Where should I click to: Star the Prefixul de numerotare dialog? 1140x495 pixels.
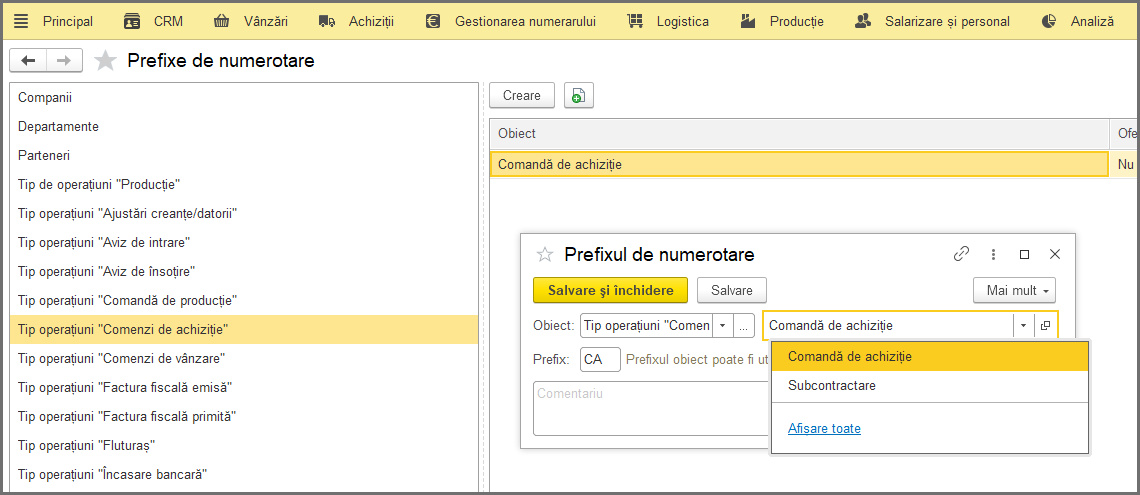click(x=544, y=254)
